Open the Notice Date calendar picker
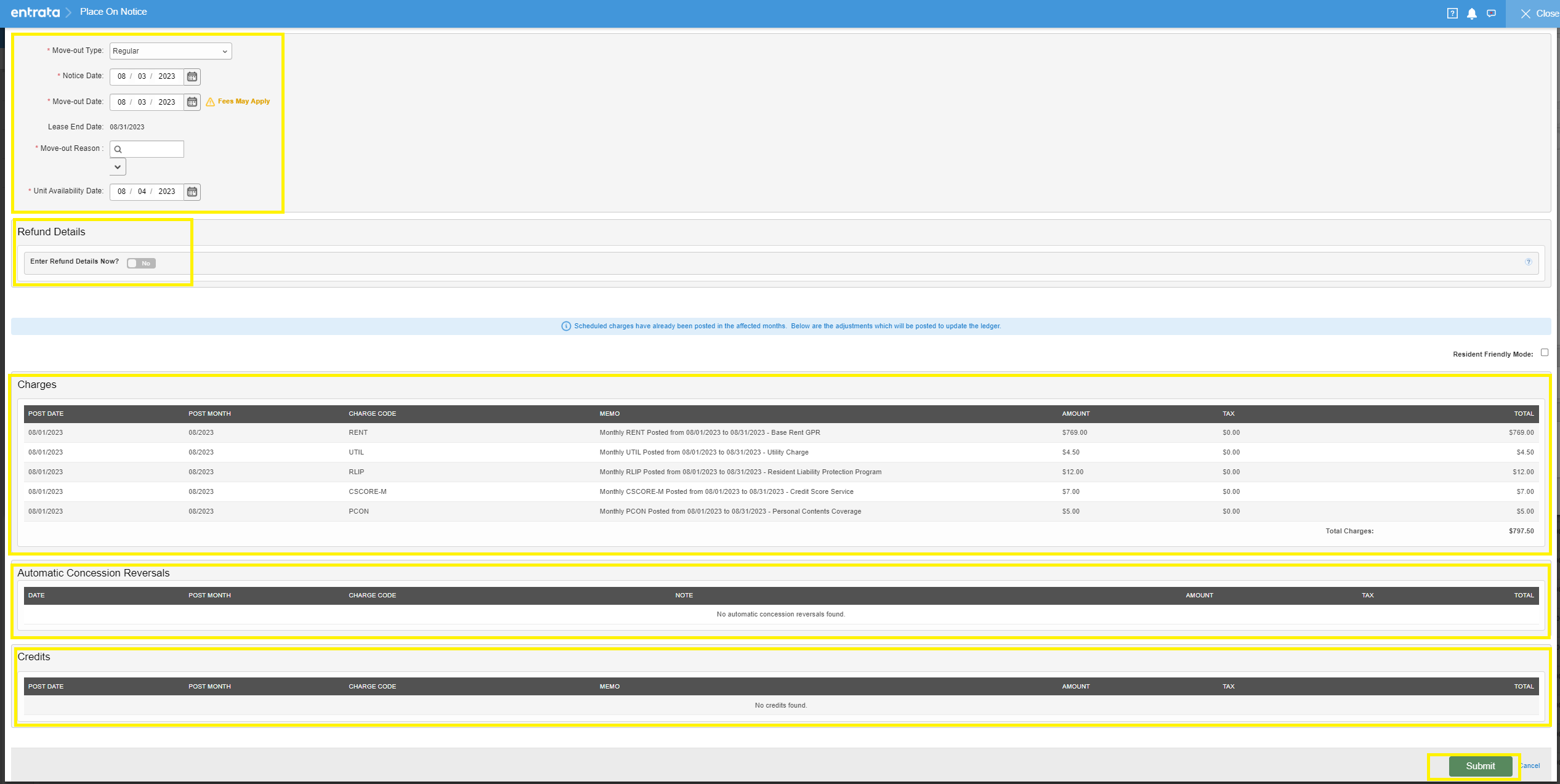Screen dimensions: 1560x784 192,76
